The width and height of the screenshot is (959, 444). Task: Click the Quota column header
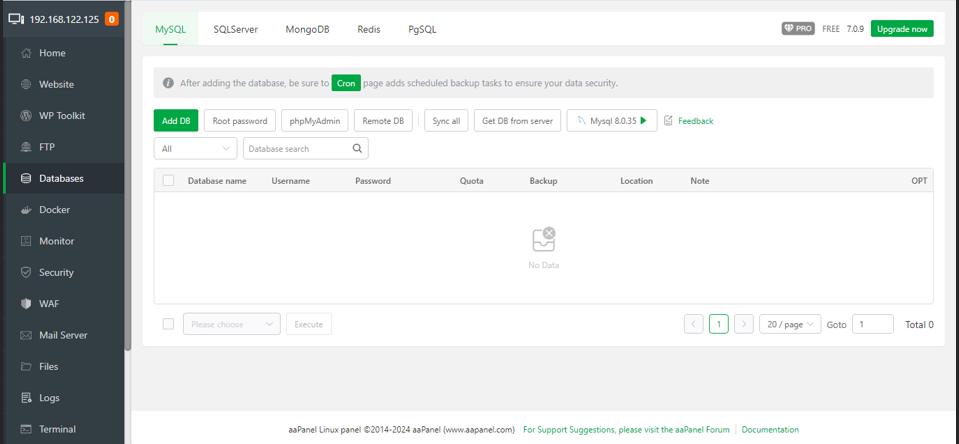472,181
